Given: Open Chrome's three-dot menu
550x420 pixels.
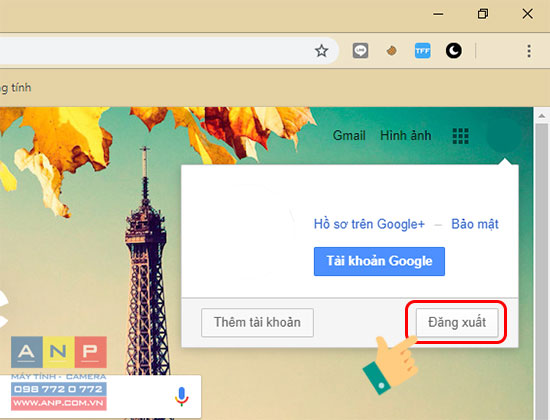Looking at the screenshot, I should point(529,51).
